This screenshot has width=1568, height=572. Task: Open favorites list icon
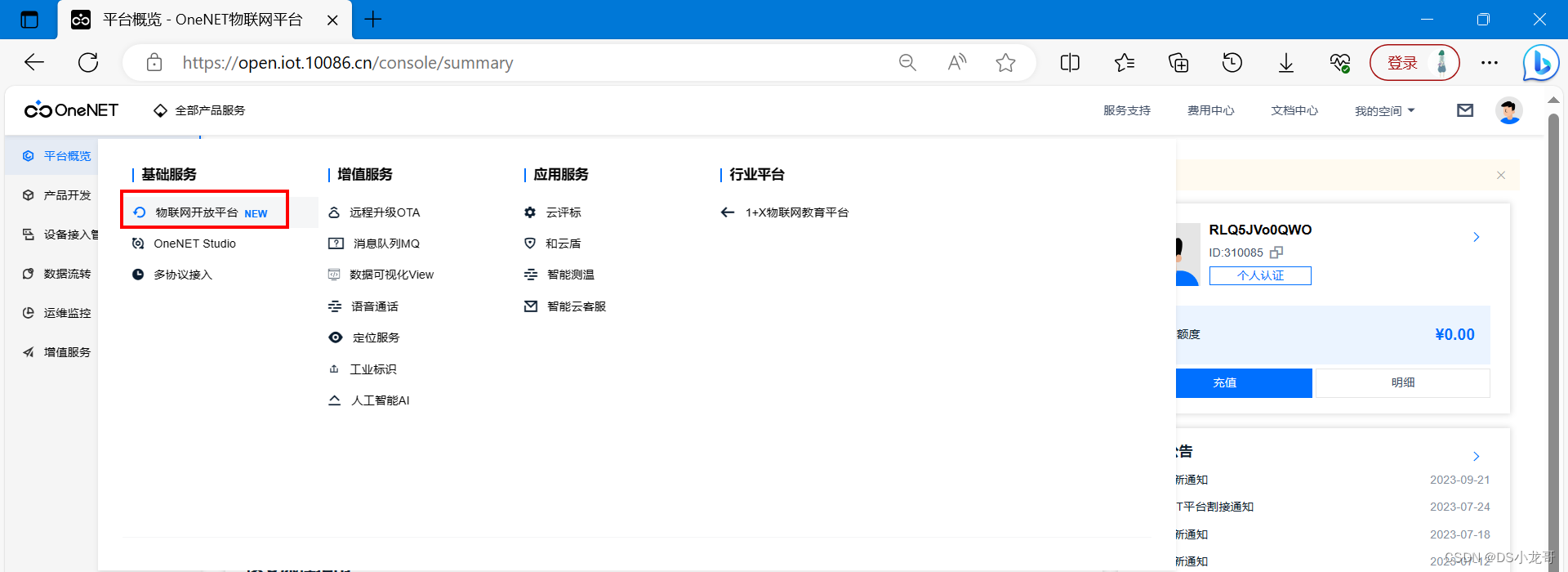click(1125, 63)
